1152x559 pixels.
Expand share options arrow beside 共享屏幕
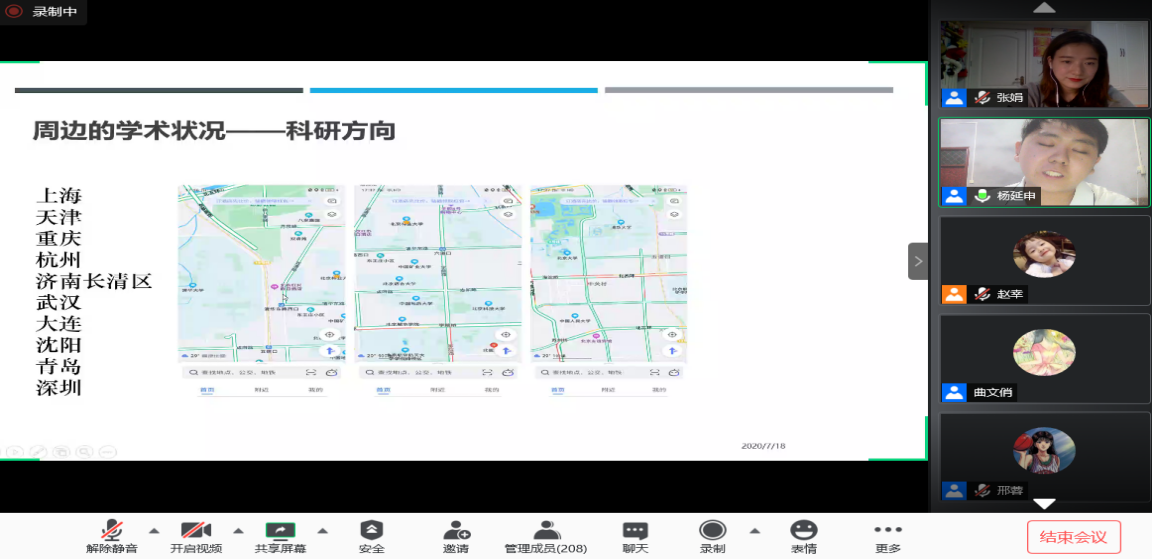point(322,531)
